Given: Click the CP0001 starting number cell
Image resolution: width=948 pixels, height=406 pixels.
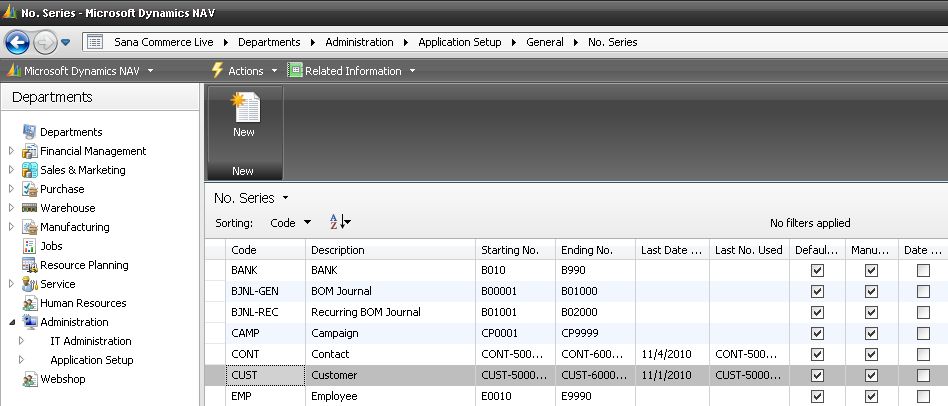Looking at the screenshot, I should [516, 334].
